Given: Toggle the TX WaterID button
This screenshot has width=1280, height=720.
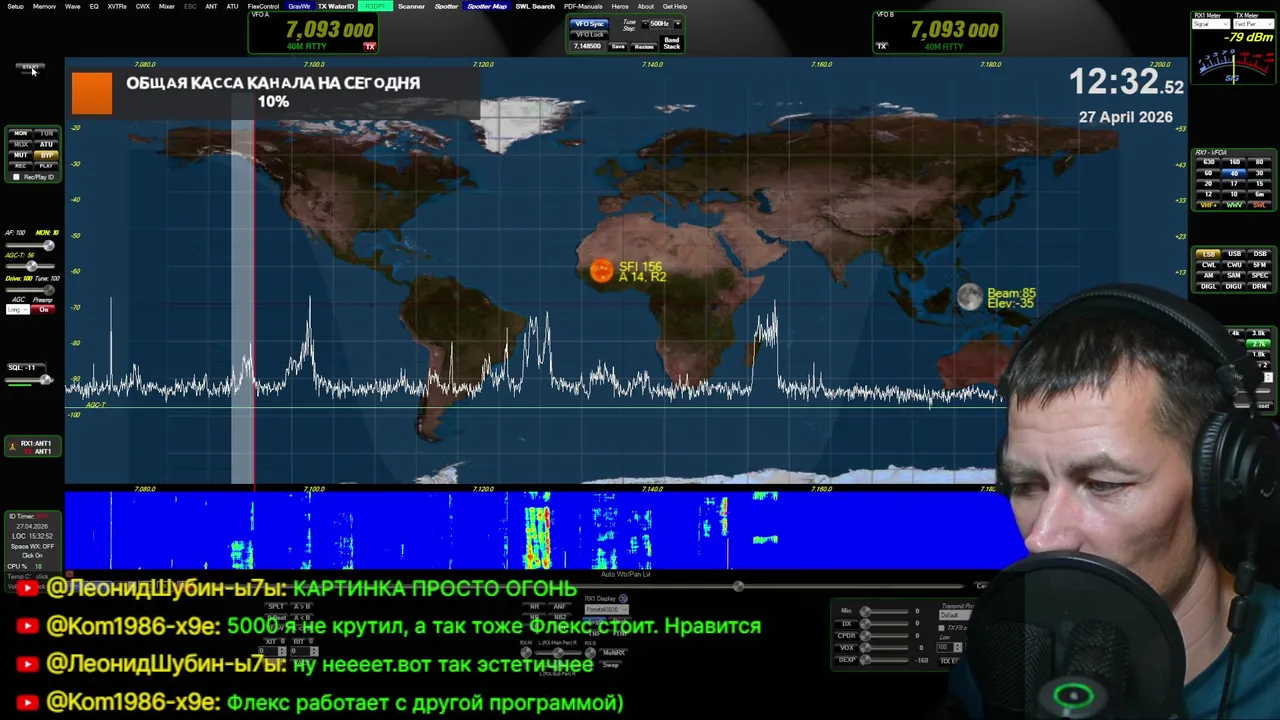Looking at the screenshot, I should pos(336,6).
